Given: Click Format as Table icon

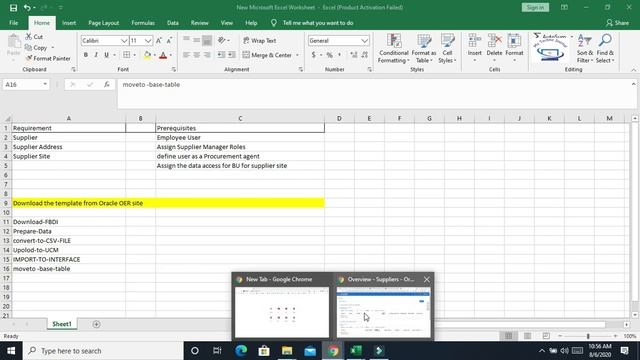Looking at the screenshot, I should pos(424,49).
